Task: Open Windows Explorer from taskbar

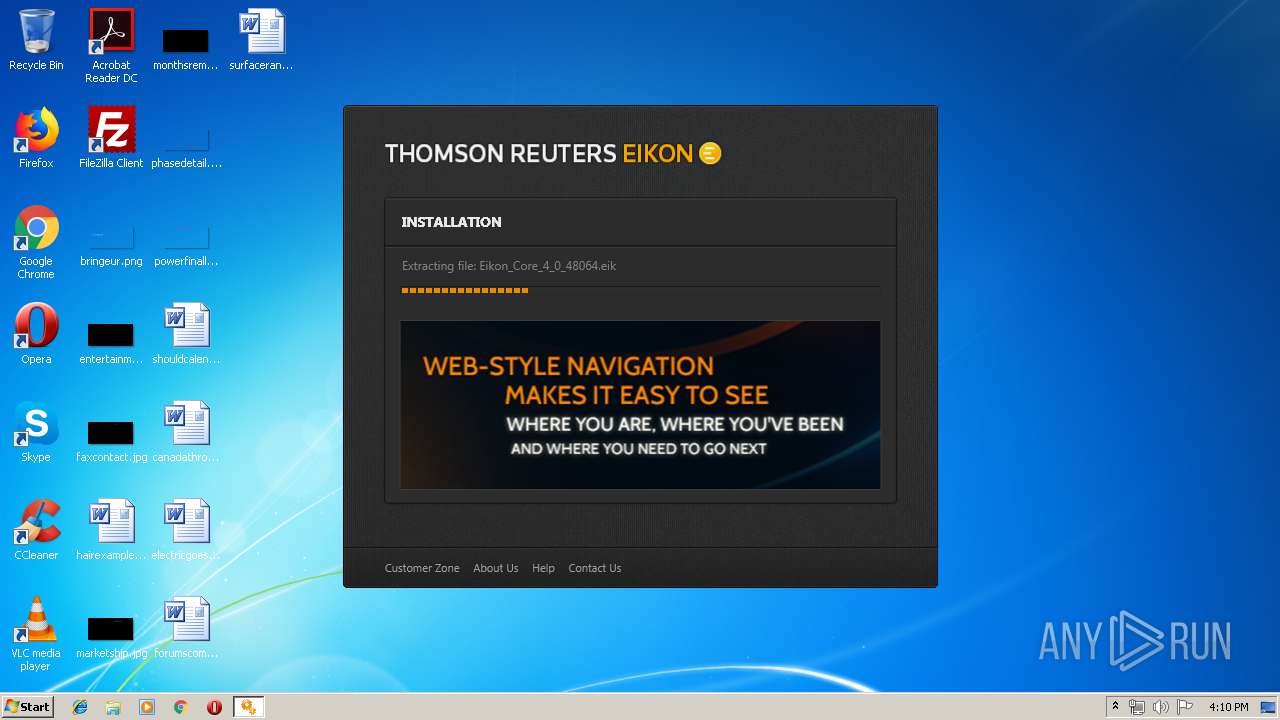Action: [x=113, y=707]
